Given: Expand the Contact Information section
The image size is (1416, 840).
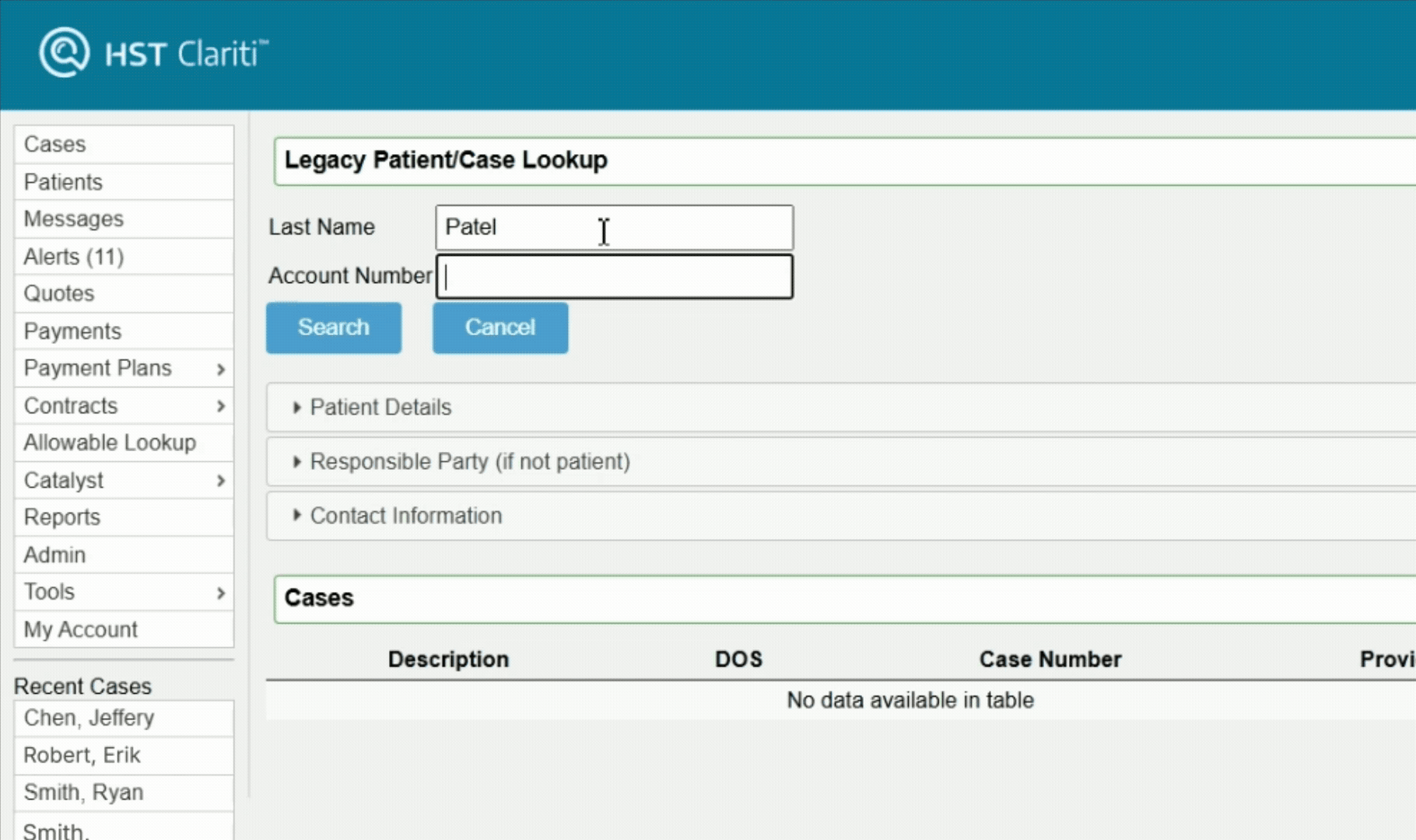Looking at the screenshot, I should [297, 516].
